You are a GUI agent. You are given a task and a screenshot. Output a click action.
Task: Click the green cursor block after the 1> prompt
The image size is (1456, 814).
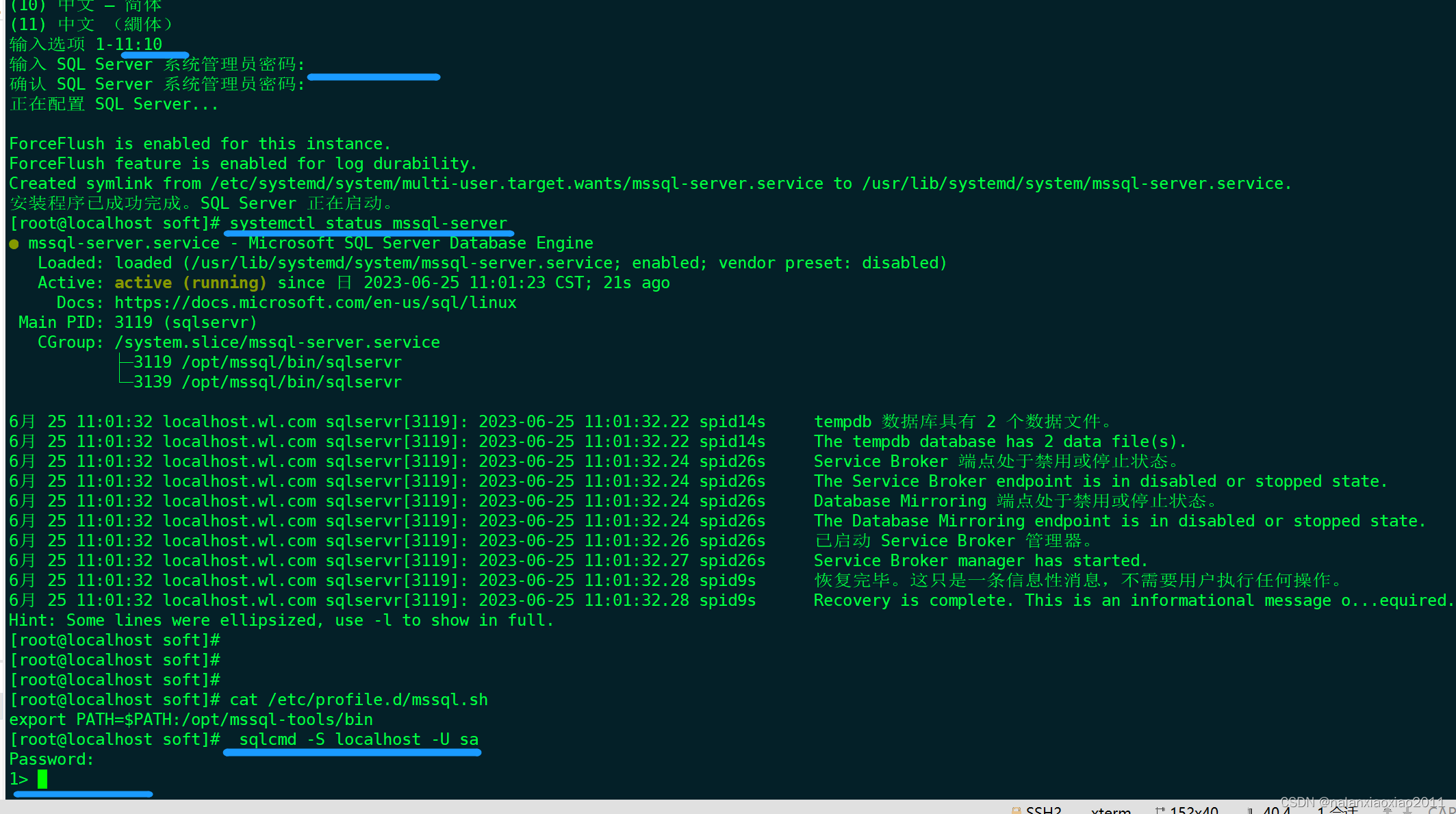click(42, 779)
